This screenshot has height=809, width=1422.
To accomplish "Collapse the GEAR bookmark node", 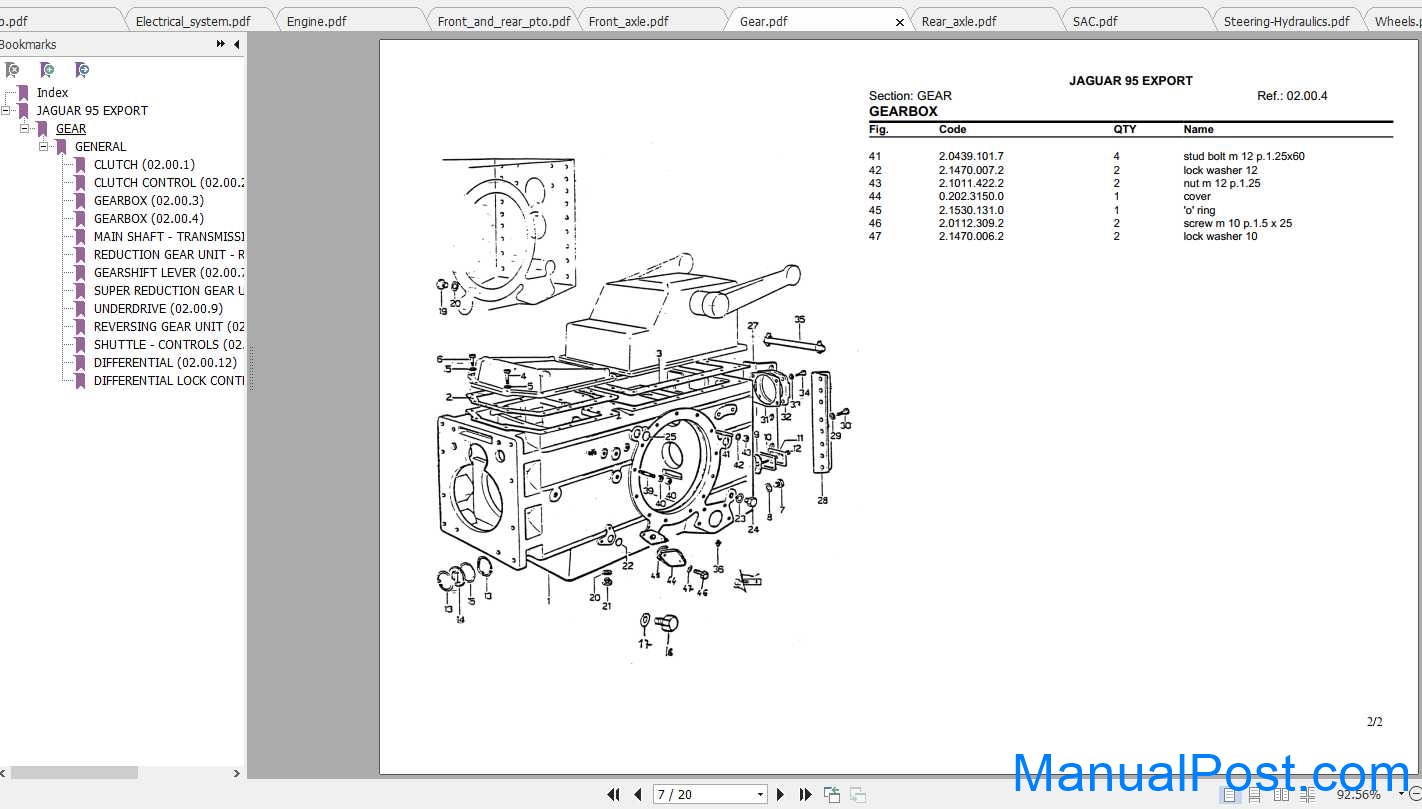I will click(x=24, y=128).
